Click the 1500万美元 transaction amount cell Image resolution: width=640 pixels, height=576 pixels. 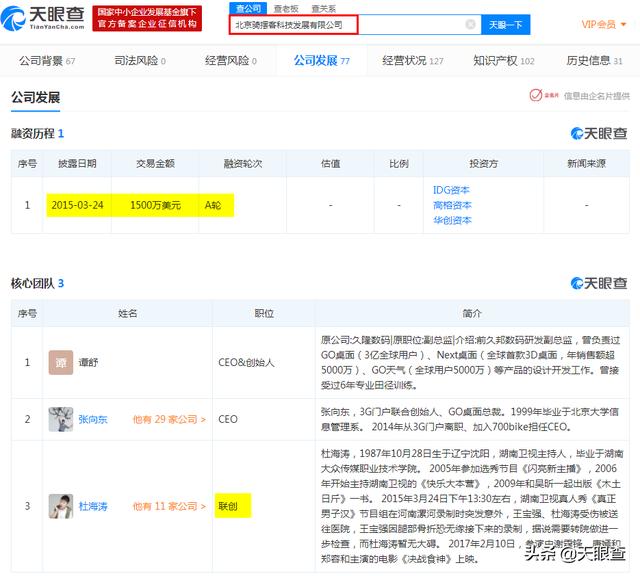[155, 205]
